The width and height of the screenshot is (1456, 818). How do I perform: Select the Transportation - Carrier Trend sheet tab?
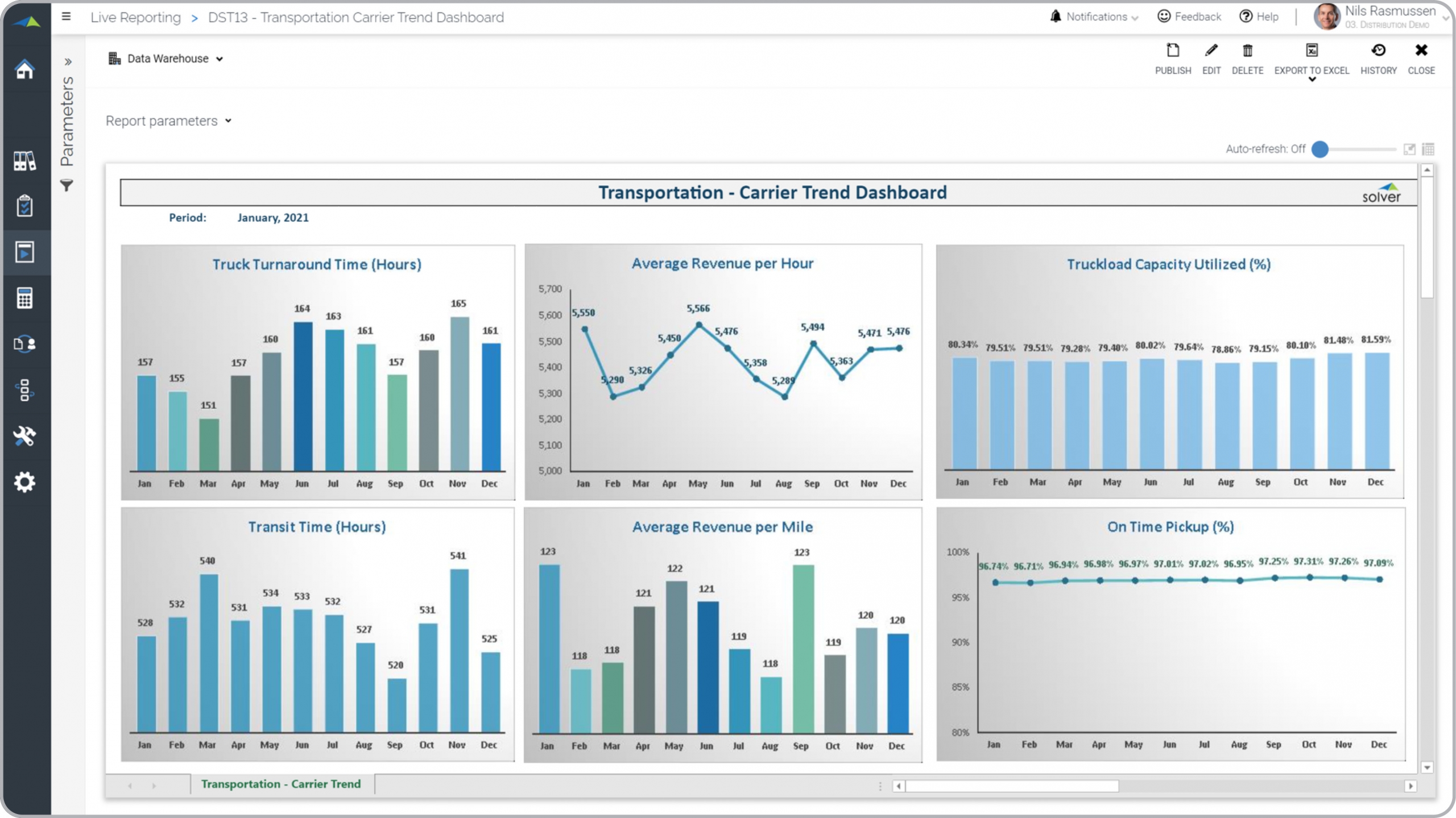click(x=280, y=784)
